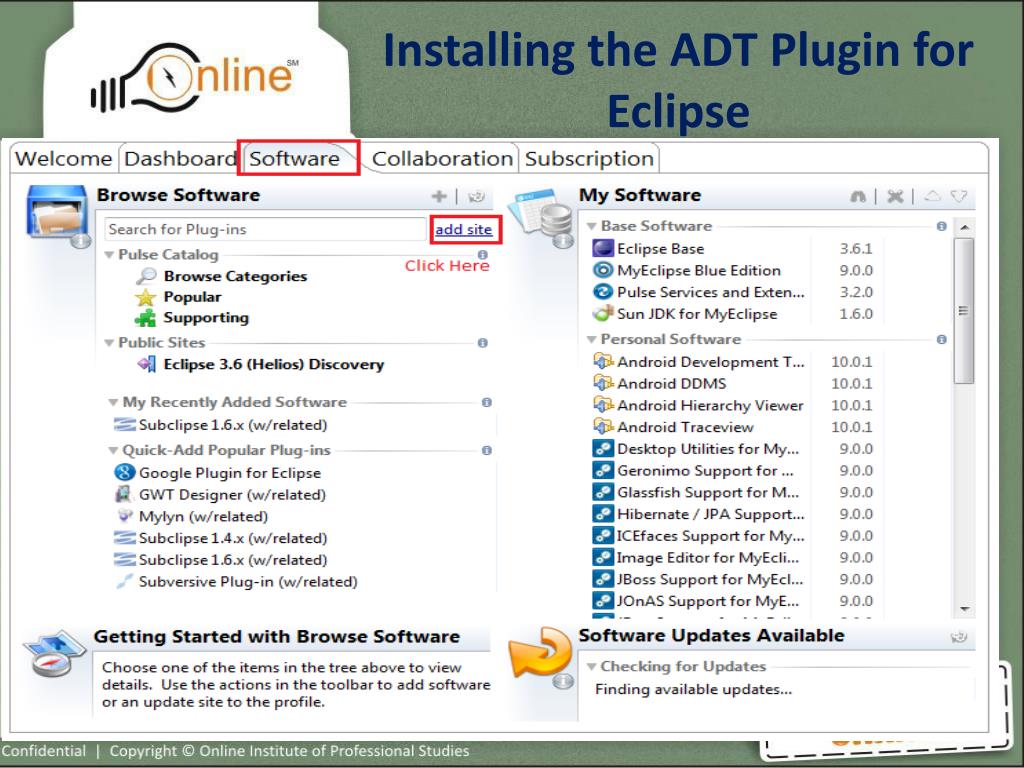
Task: Select the Software tab
Action: pyautogui.click(x=295, y=159)
